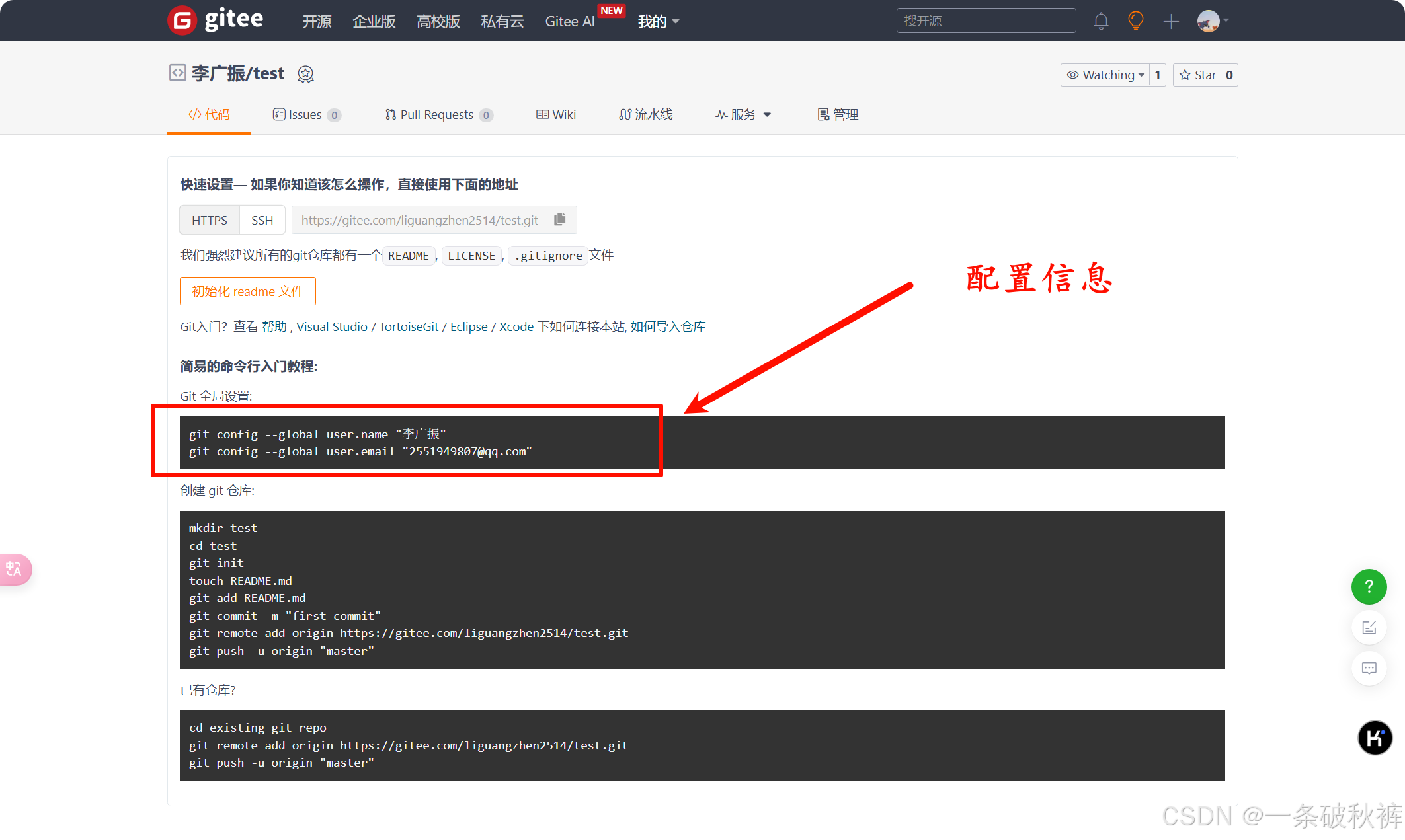Screen dimensions: 1405x840
Task: Click the 'touch README.md' command line
Action: click(x=241, y=581)
